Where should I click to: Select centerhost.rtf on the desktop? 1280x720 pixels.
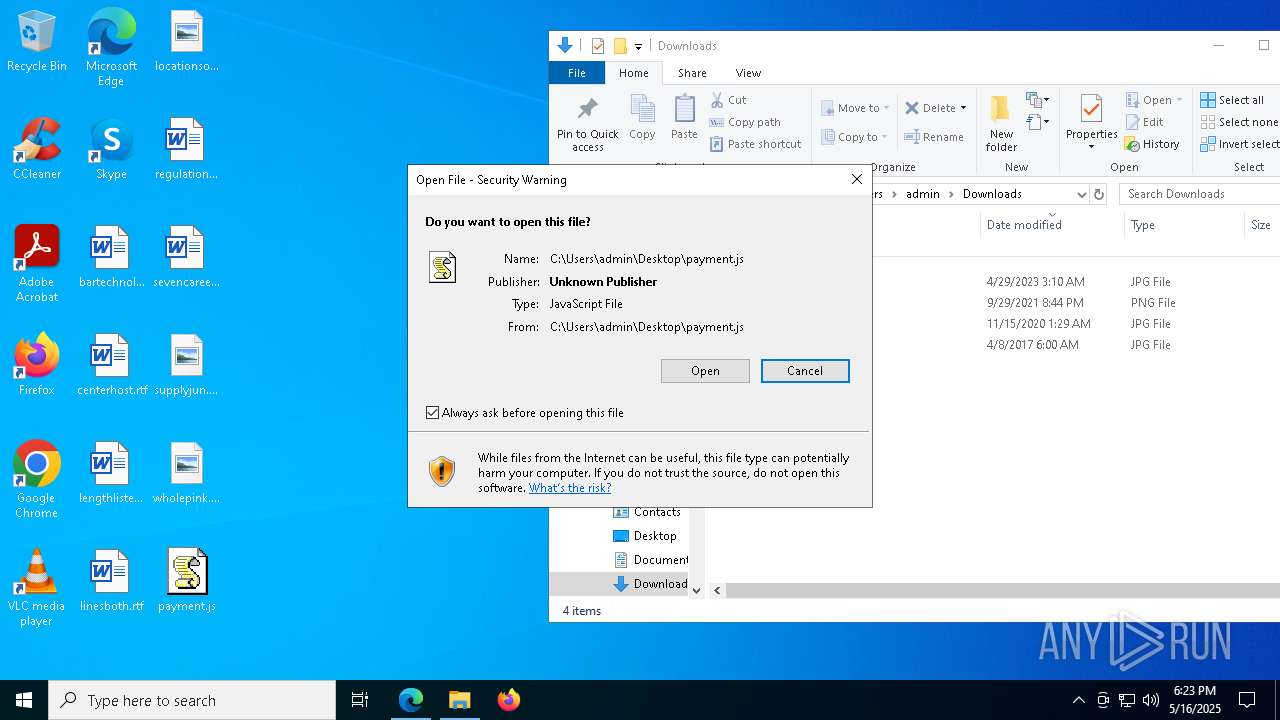tap(112, 365)
